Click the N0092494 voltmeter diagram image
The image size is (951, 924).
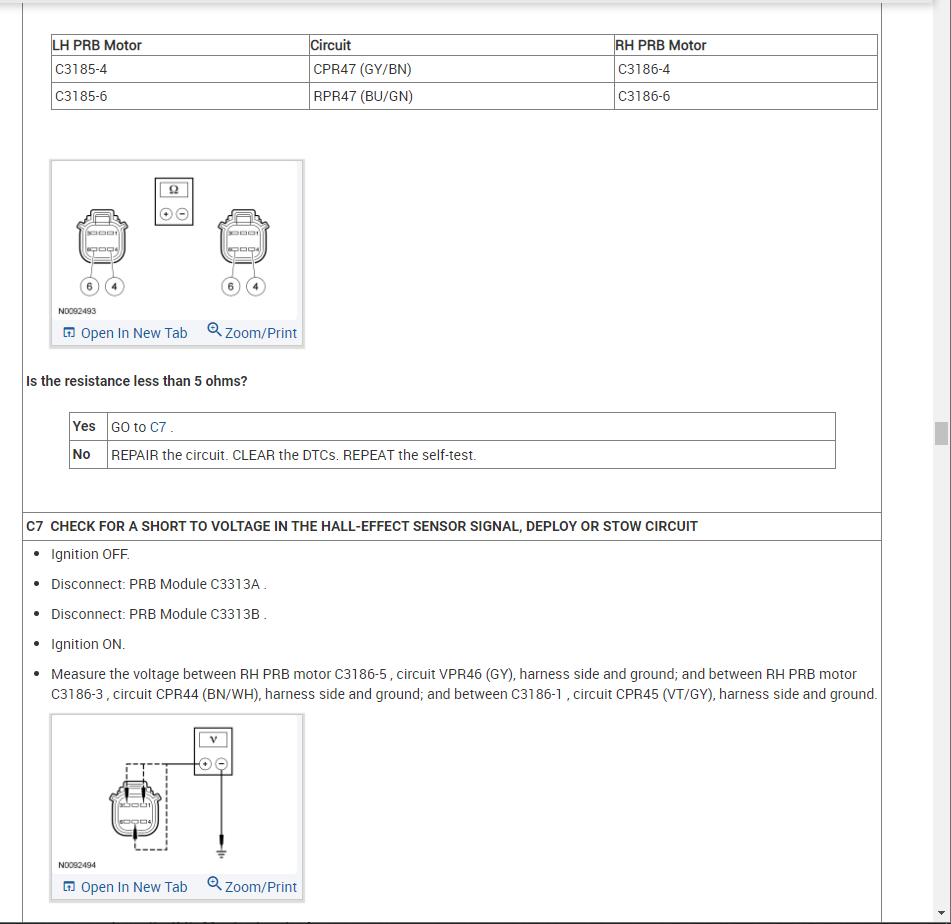tap(176, 794)
